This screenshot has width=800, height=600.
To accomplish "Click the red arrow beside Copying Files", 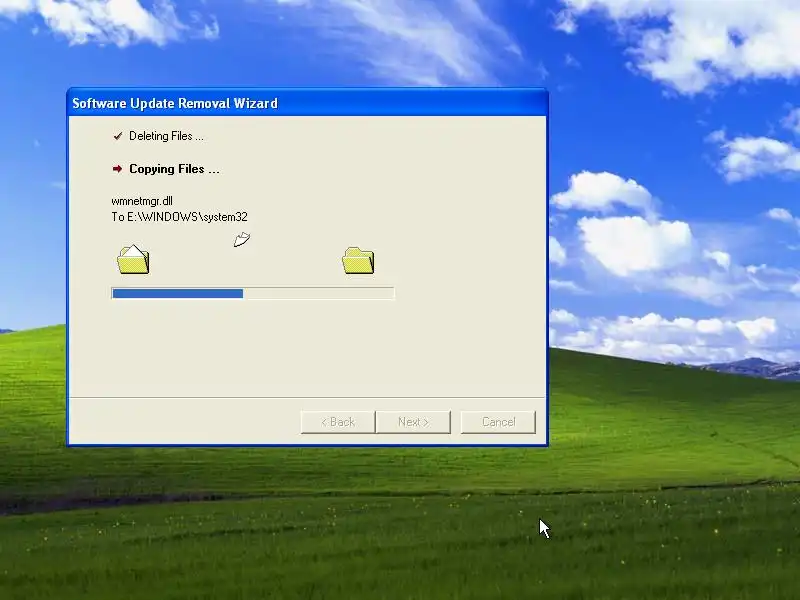I will (x=117, y=168).
